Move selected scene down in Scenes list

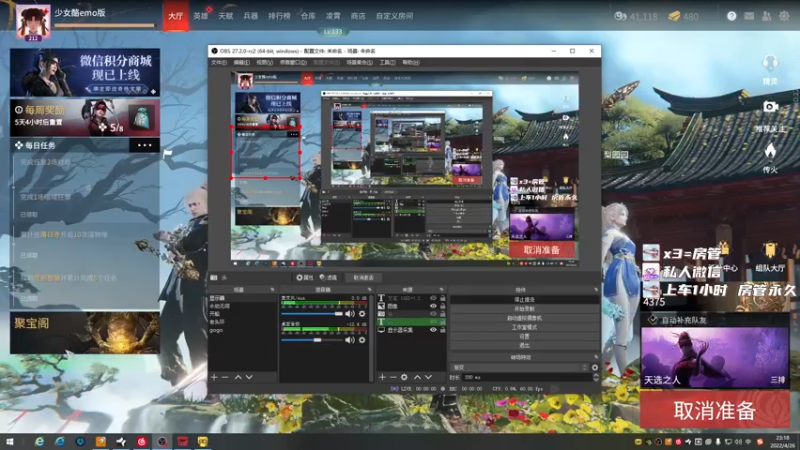(x=249, y=377)
